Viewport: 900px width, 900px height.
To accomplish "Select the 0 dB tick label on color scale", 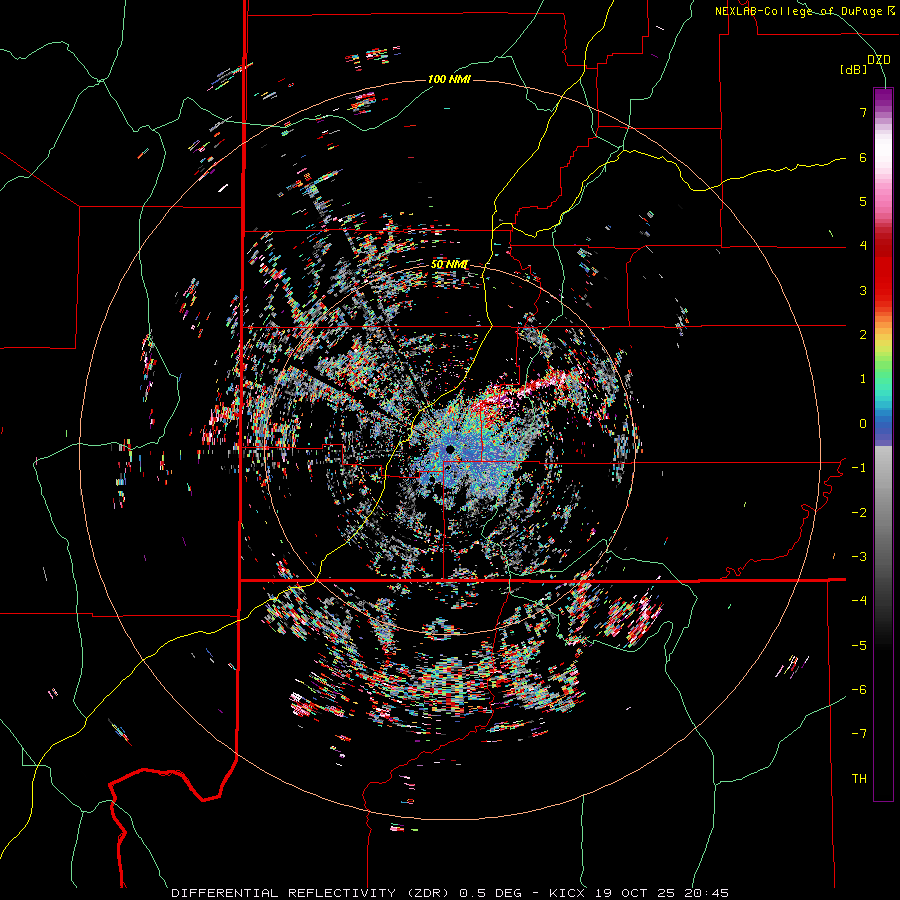I will tap(863, 424).
